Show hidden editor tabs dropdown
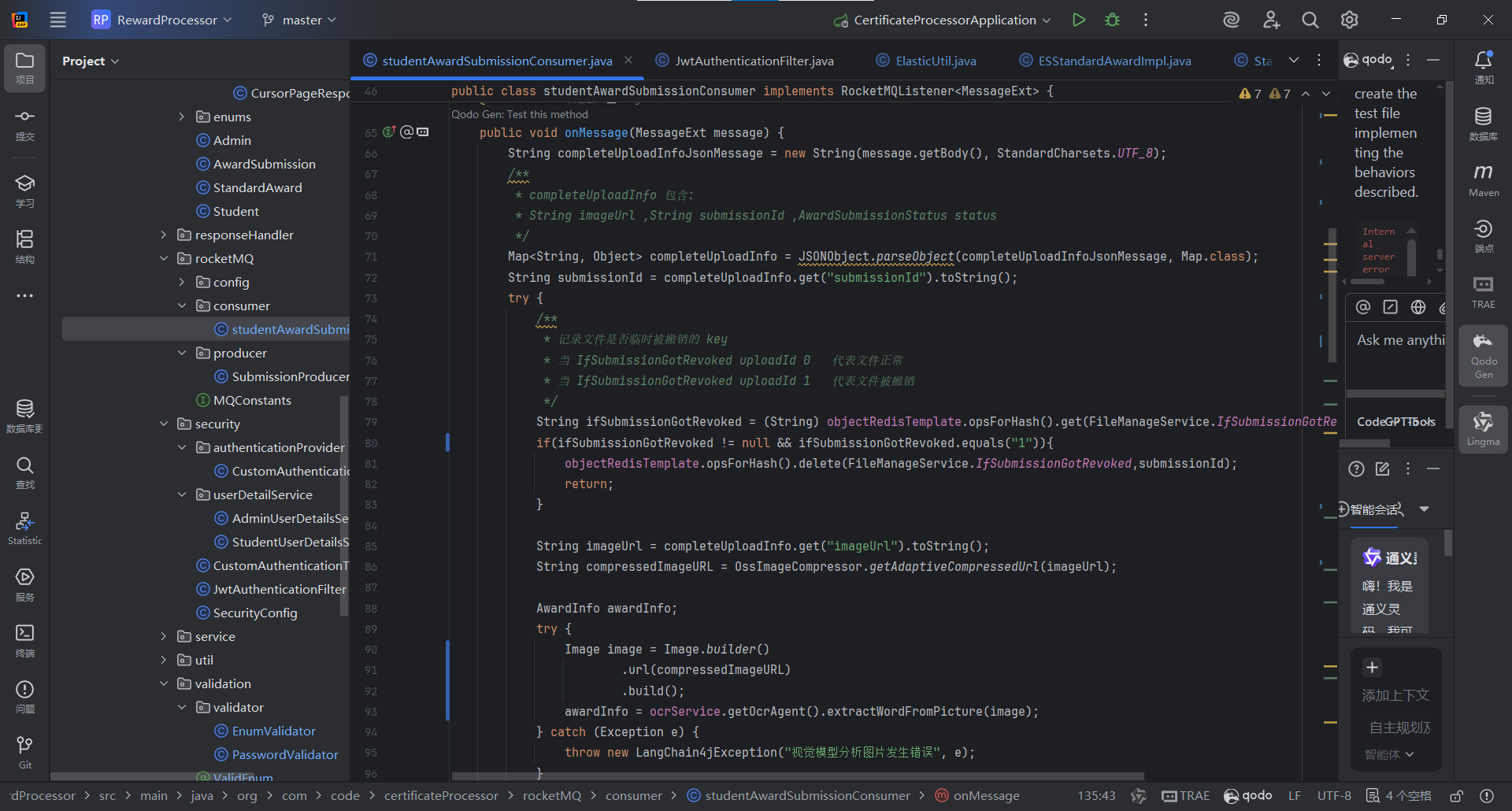The image size is (1512, 811). [1294, 61]
